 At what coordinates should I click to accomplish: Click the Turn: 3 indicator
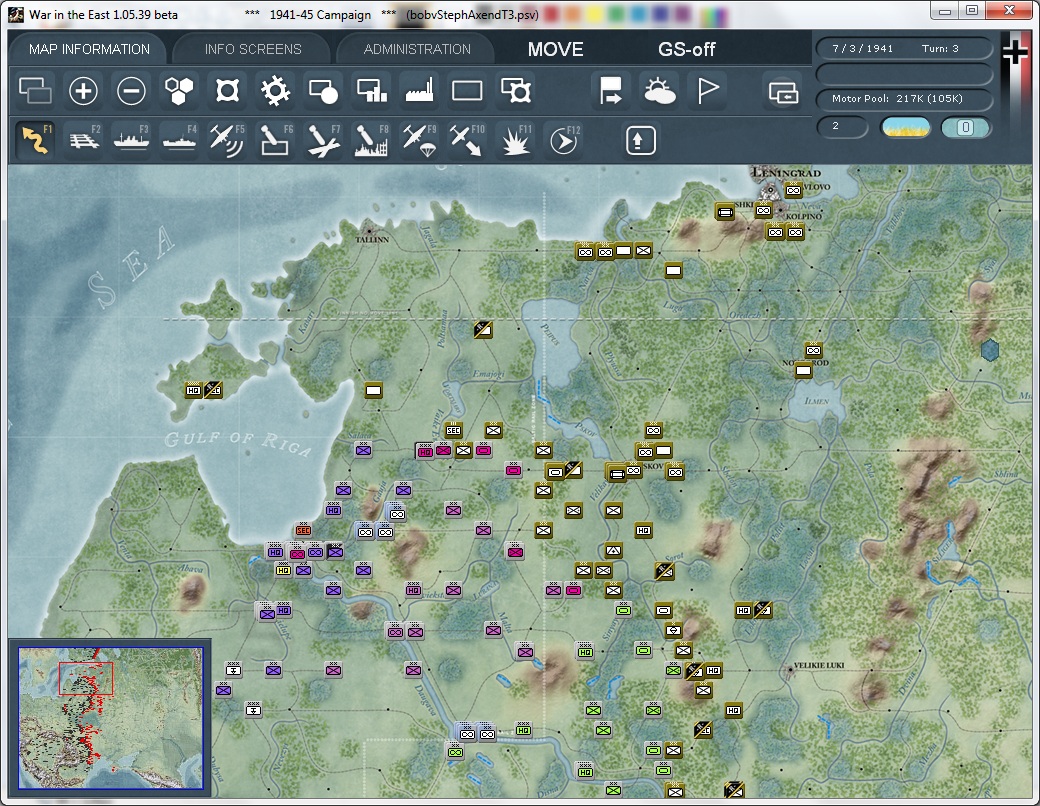[940, 48]
